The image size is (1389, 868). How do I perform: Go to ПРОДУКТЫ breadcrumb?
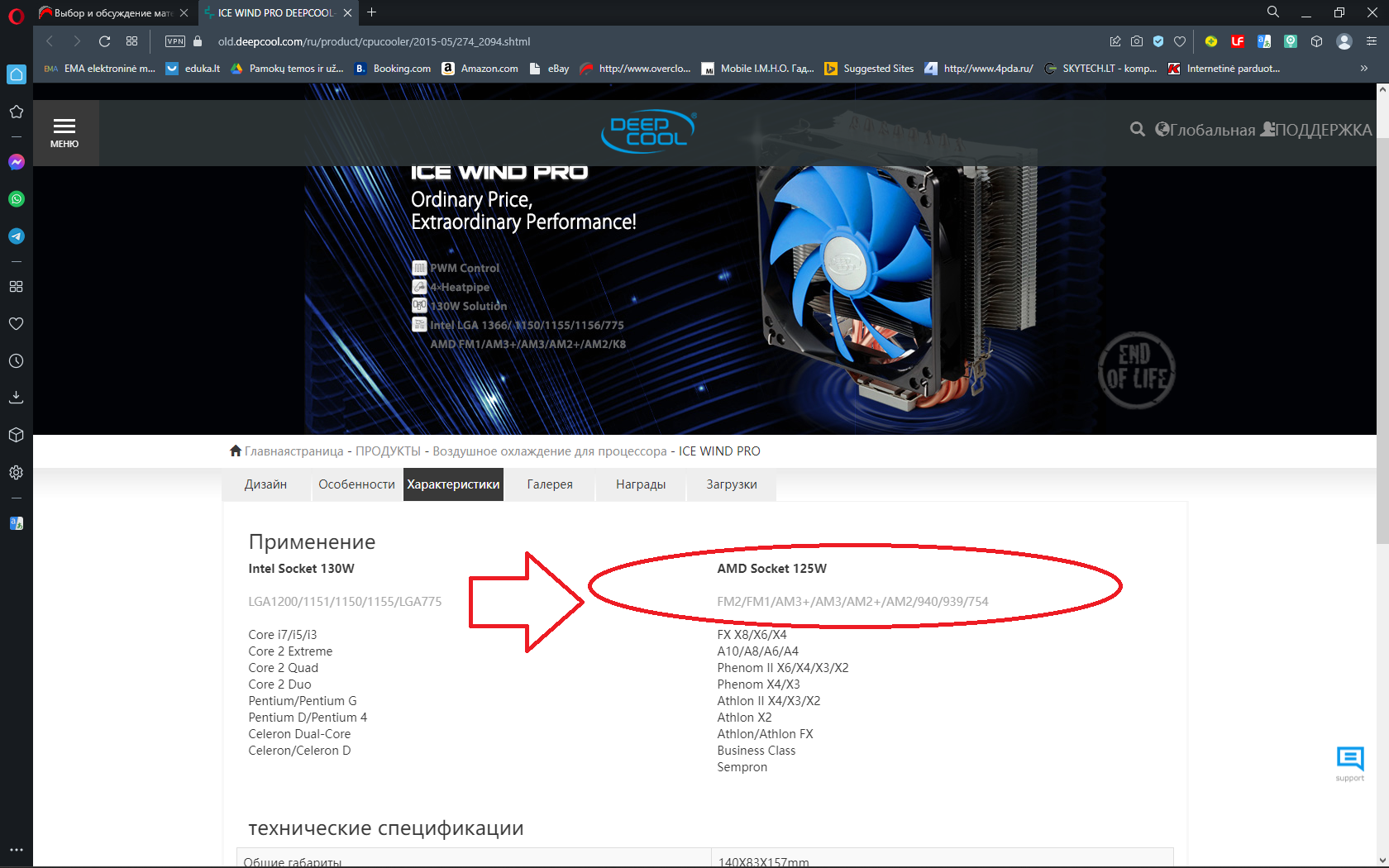(389, 451)
